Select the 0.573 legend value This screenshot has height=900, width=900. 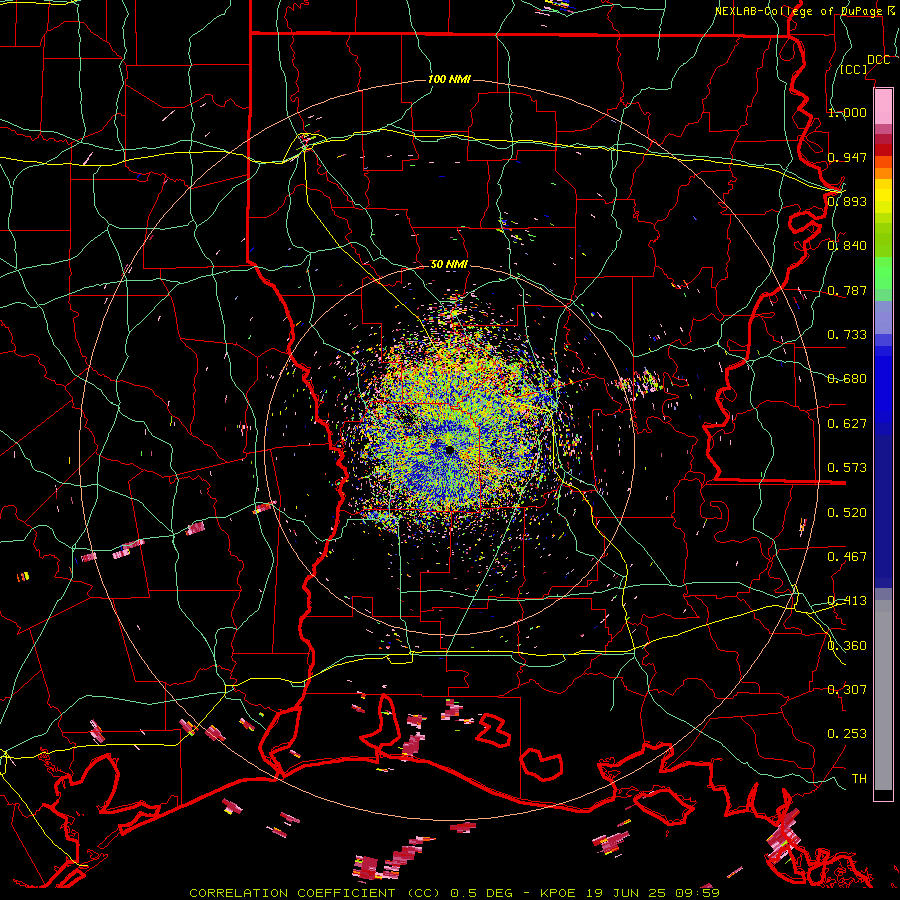pos(847,468)
